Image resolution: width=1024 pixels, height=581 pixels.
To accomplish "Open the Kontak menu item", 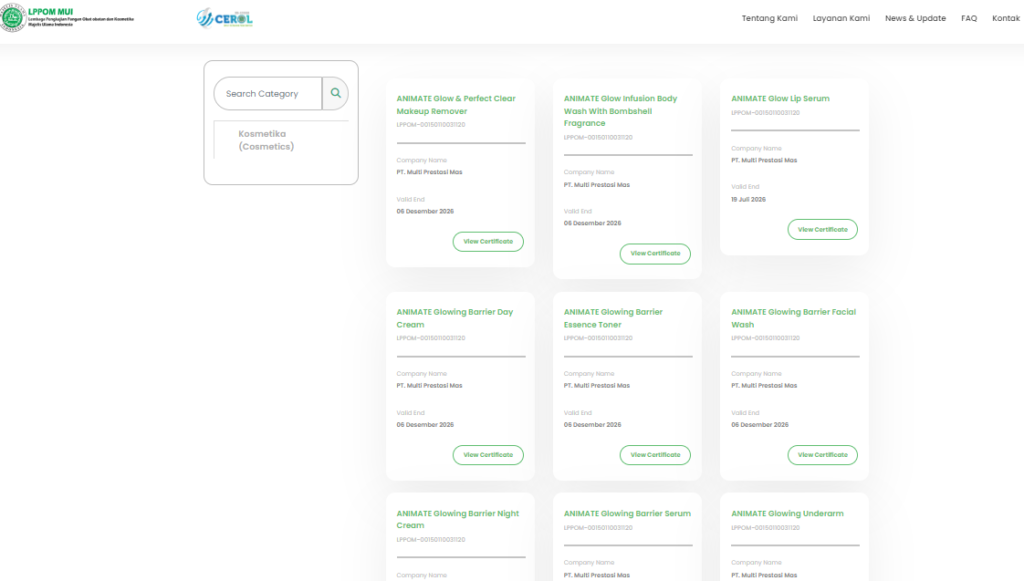I will tap(1006, 18).
